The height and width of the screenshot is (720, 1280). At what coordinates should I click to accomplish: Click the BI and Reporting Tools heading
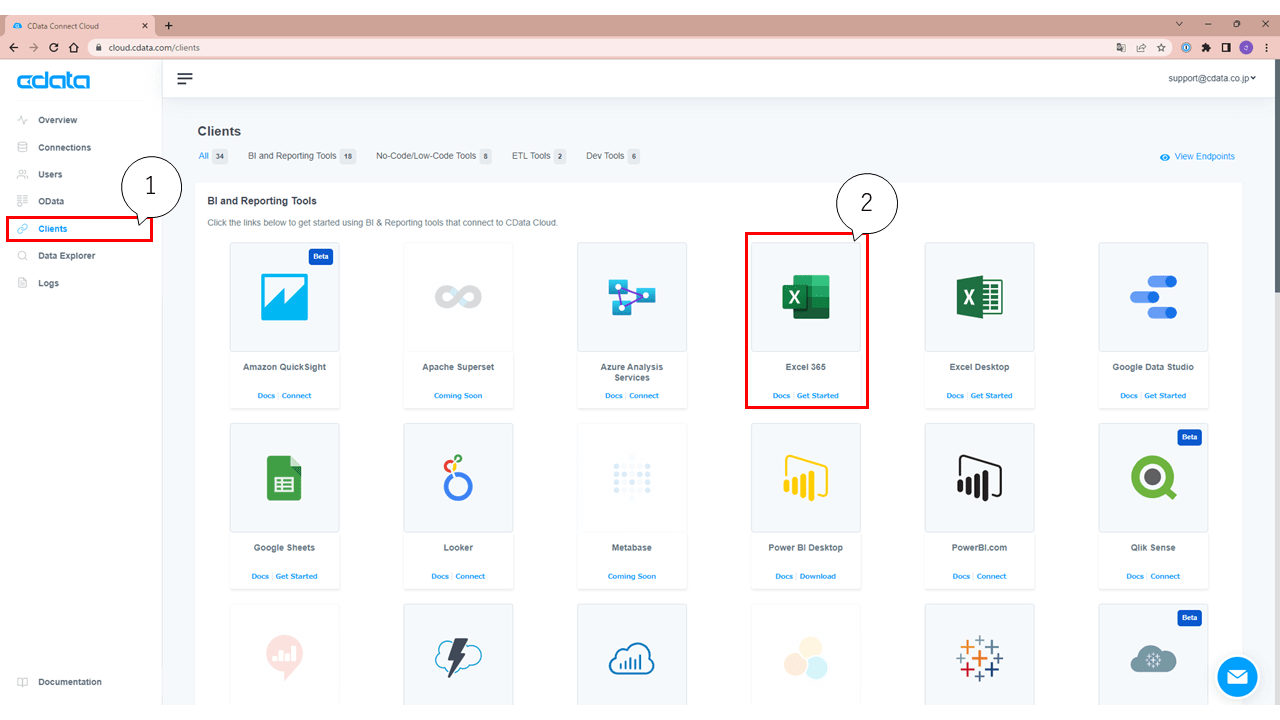262,201
